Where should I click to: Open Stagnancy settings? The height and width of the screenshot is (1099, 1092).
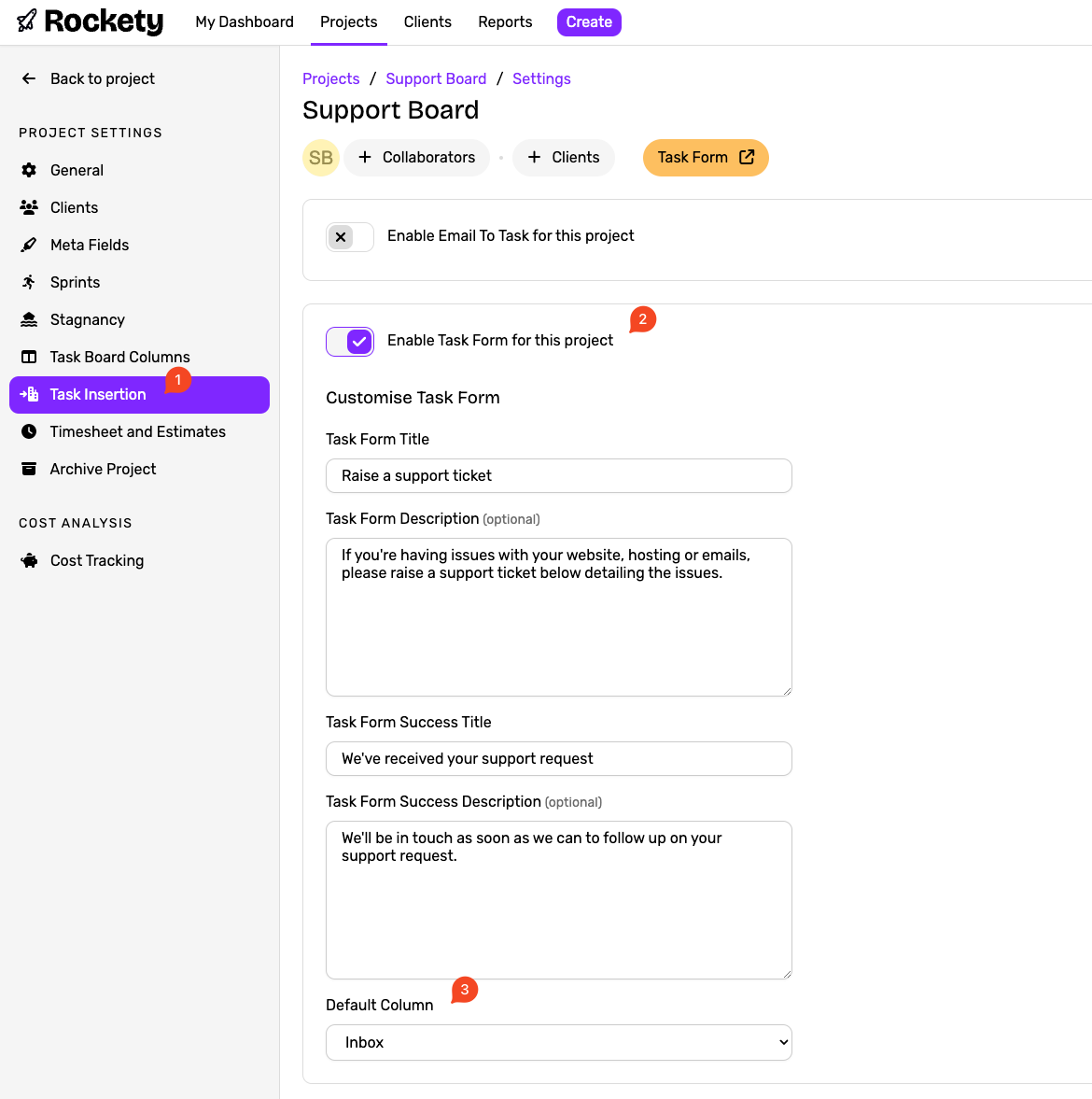139,319
